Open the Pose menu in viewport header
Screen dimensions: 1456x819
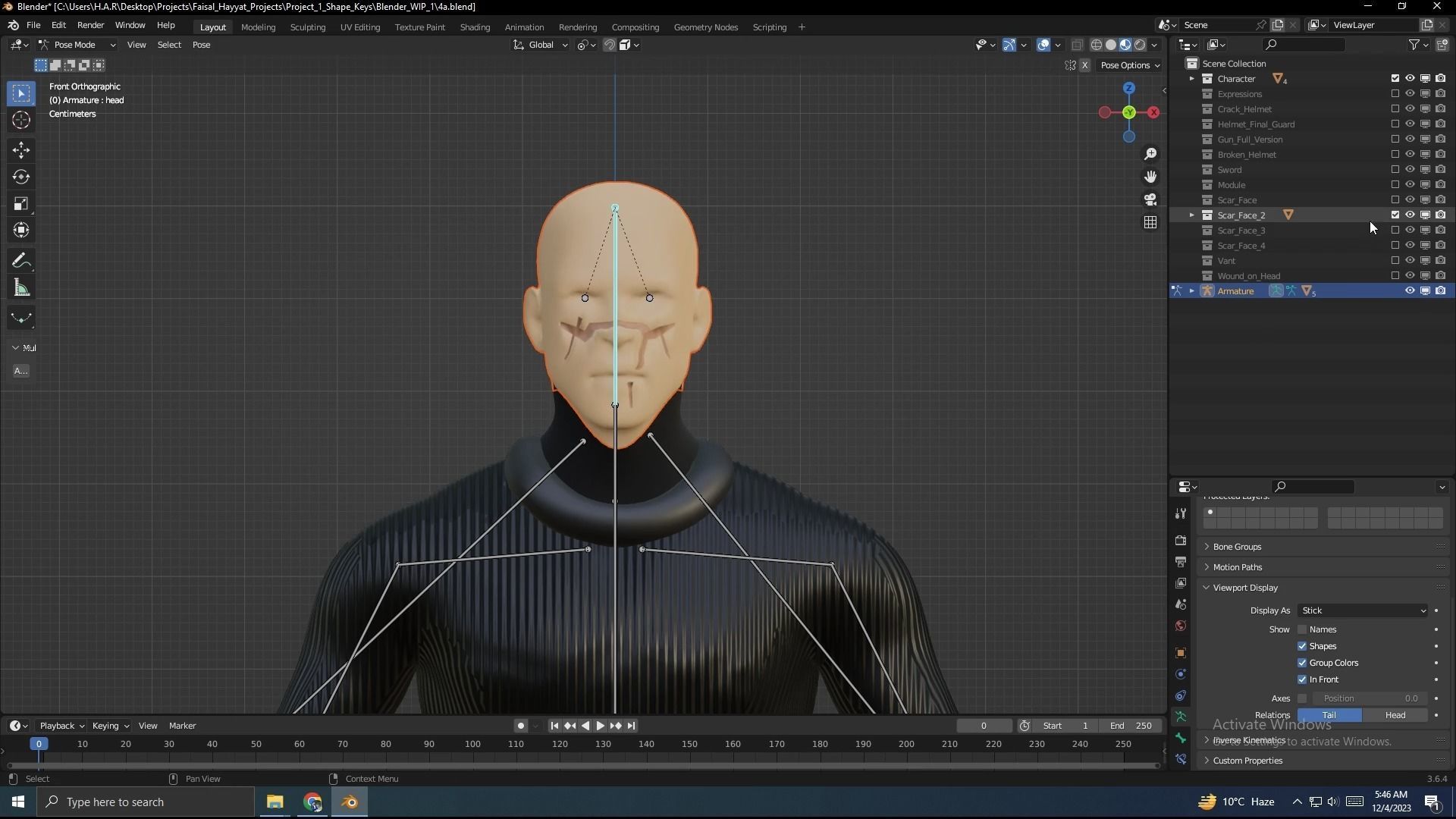201,45
